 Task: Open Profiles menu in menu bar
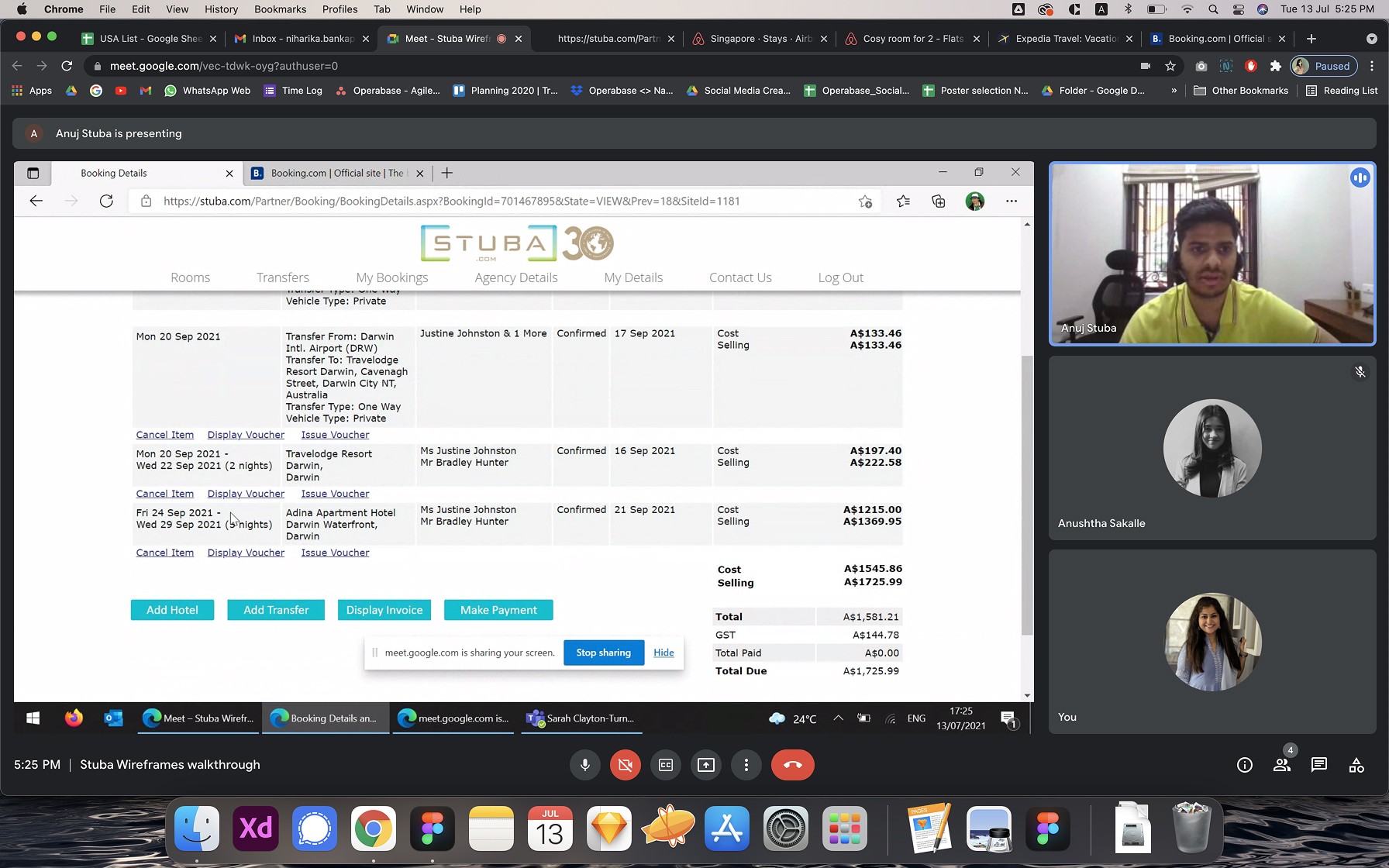[x=339, y=9]
